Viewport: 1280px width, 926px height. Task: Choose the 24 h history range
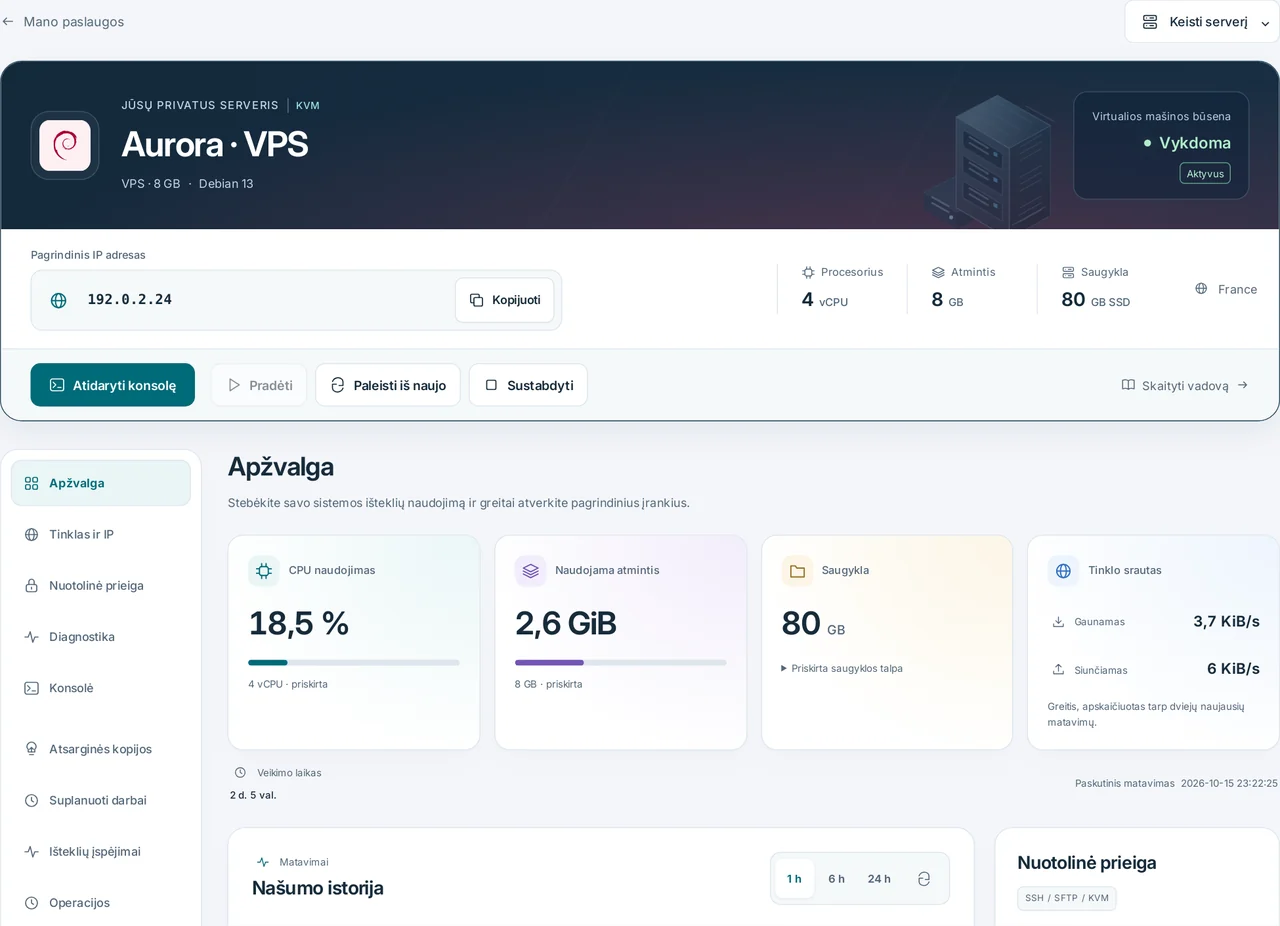(879, 879)
